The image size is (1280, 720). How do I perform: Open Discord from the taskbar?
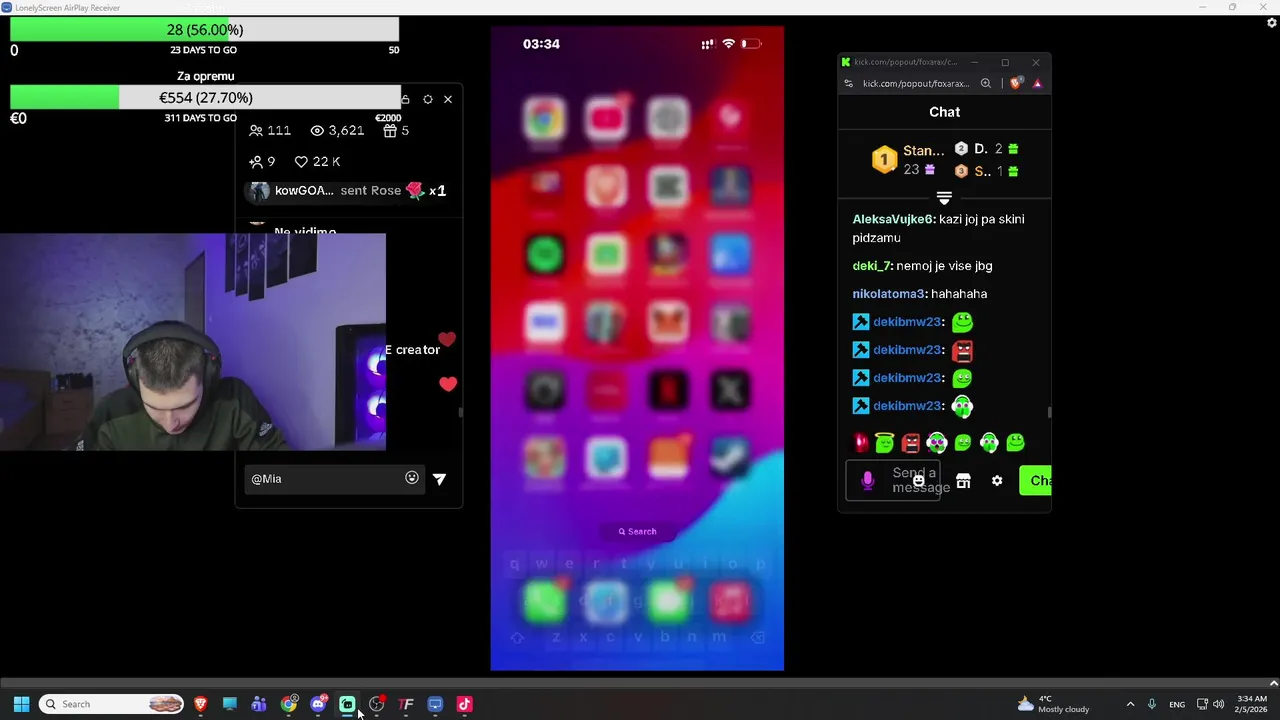(x=318, y=704)
